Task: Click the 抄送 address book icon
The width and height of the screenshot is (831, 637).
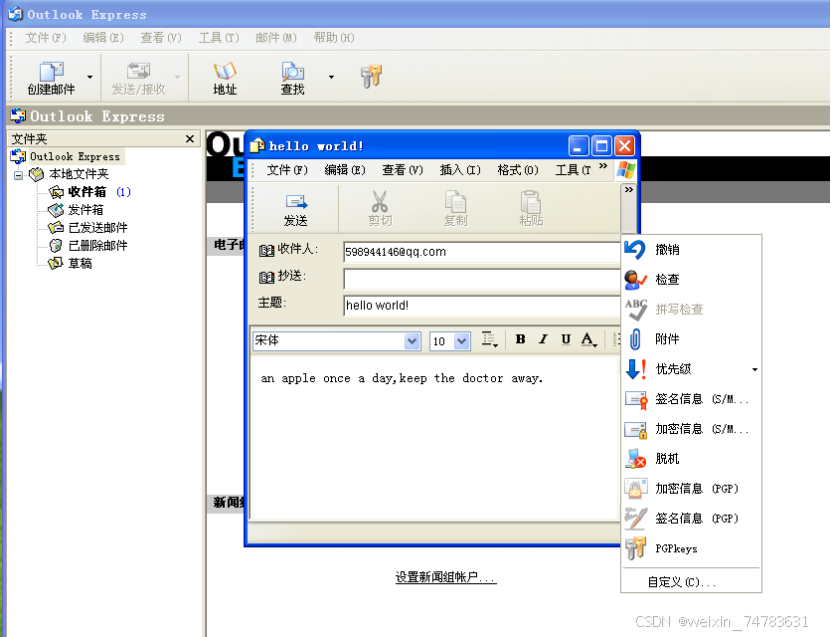Action: 266,277
